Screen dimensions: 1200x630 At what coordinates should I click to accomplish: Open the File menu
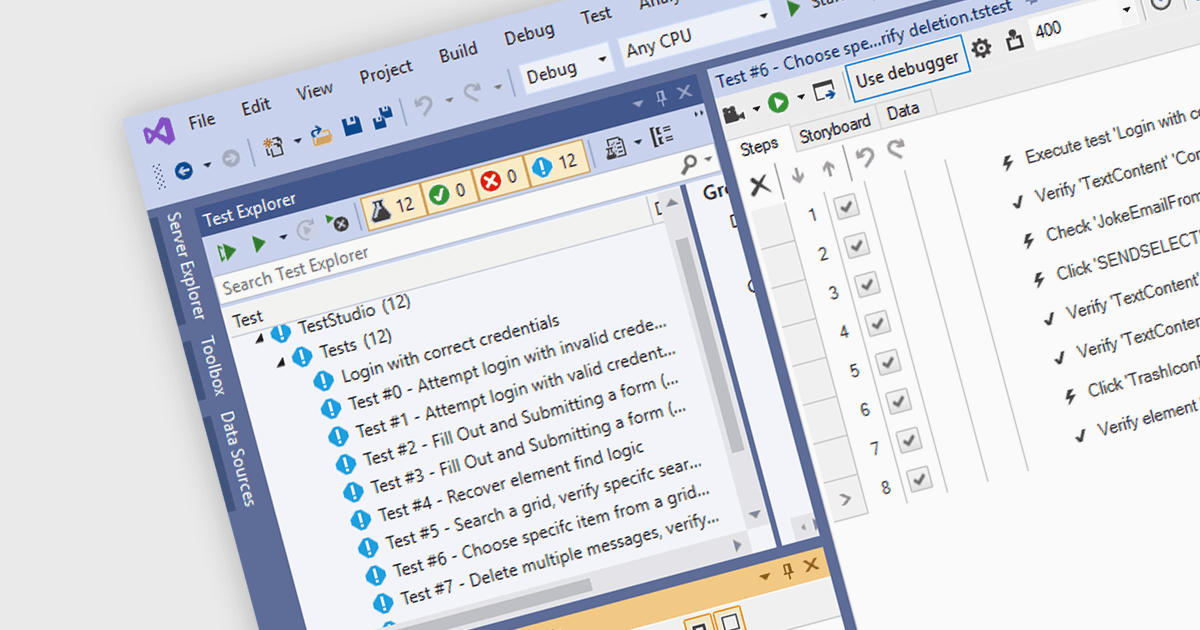pos(201,120)
